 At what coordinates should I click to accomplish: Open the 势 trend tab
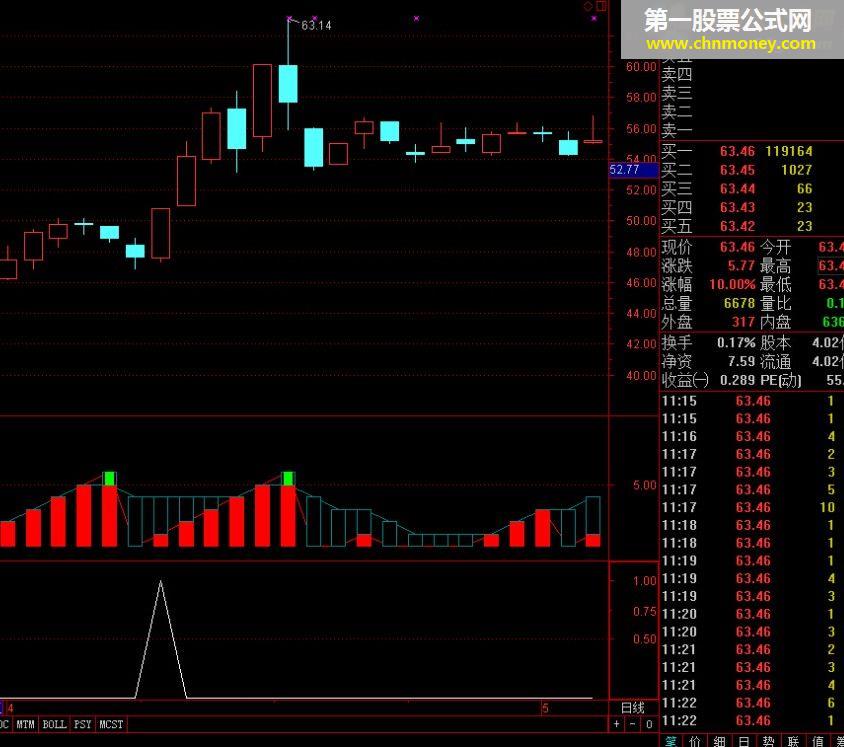click(x=769, y=741)
